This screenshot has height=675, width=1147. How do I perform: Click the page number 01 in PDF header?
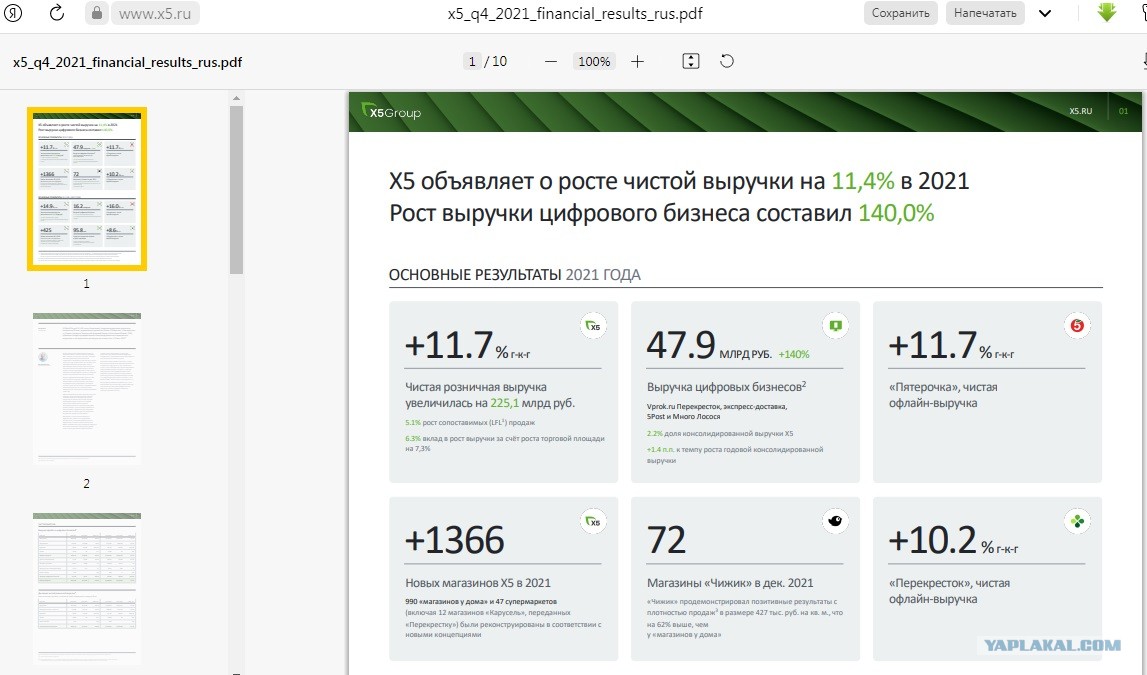pyautogui.click(x=1124, y=111)
